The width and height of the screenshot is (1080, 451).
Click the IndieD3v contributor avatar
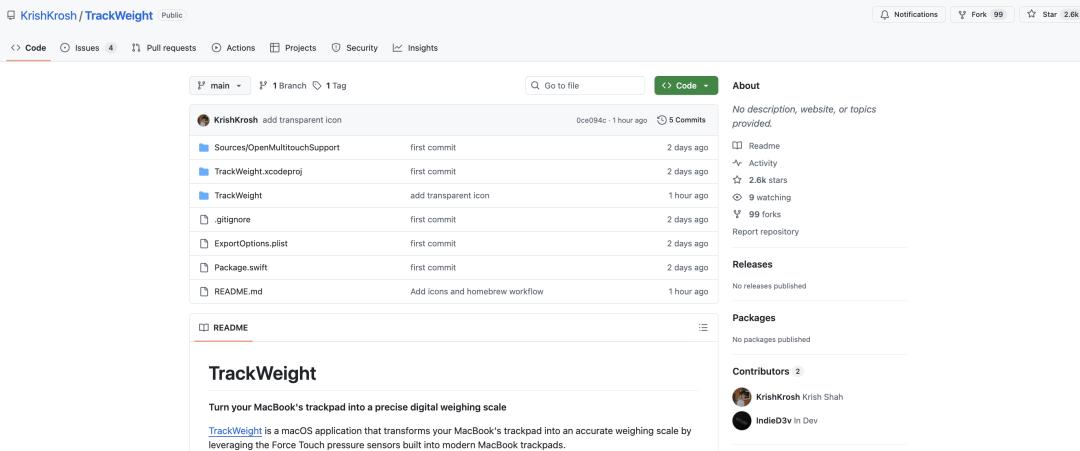(742, 421)
